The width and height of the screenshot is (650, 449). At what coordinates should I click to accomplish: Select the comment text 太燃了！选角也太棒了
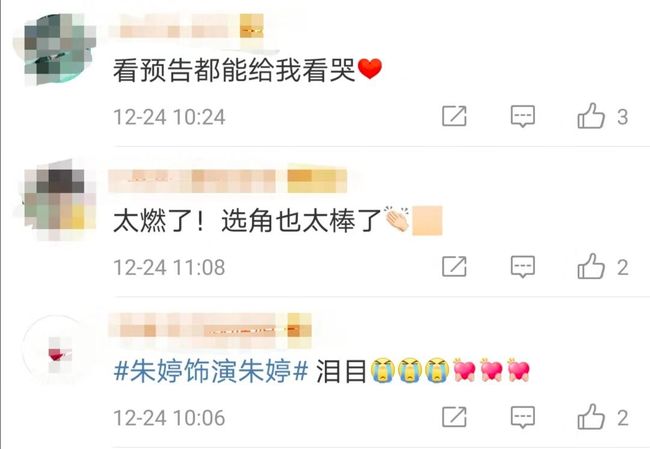point(247,220)
